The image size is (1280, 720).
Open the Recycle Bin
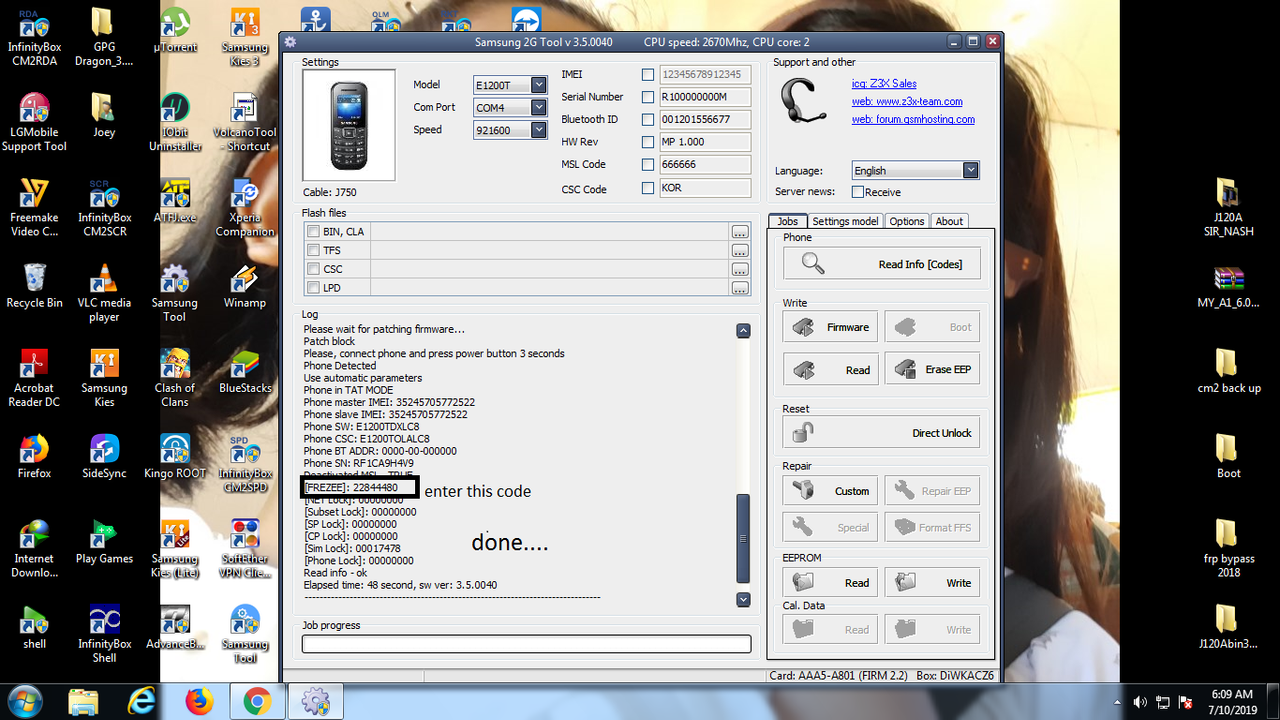pos(34,286)
